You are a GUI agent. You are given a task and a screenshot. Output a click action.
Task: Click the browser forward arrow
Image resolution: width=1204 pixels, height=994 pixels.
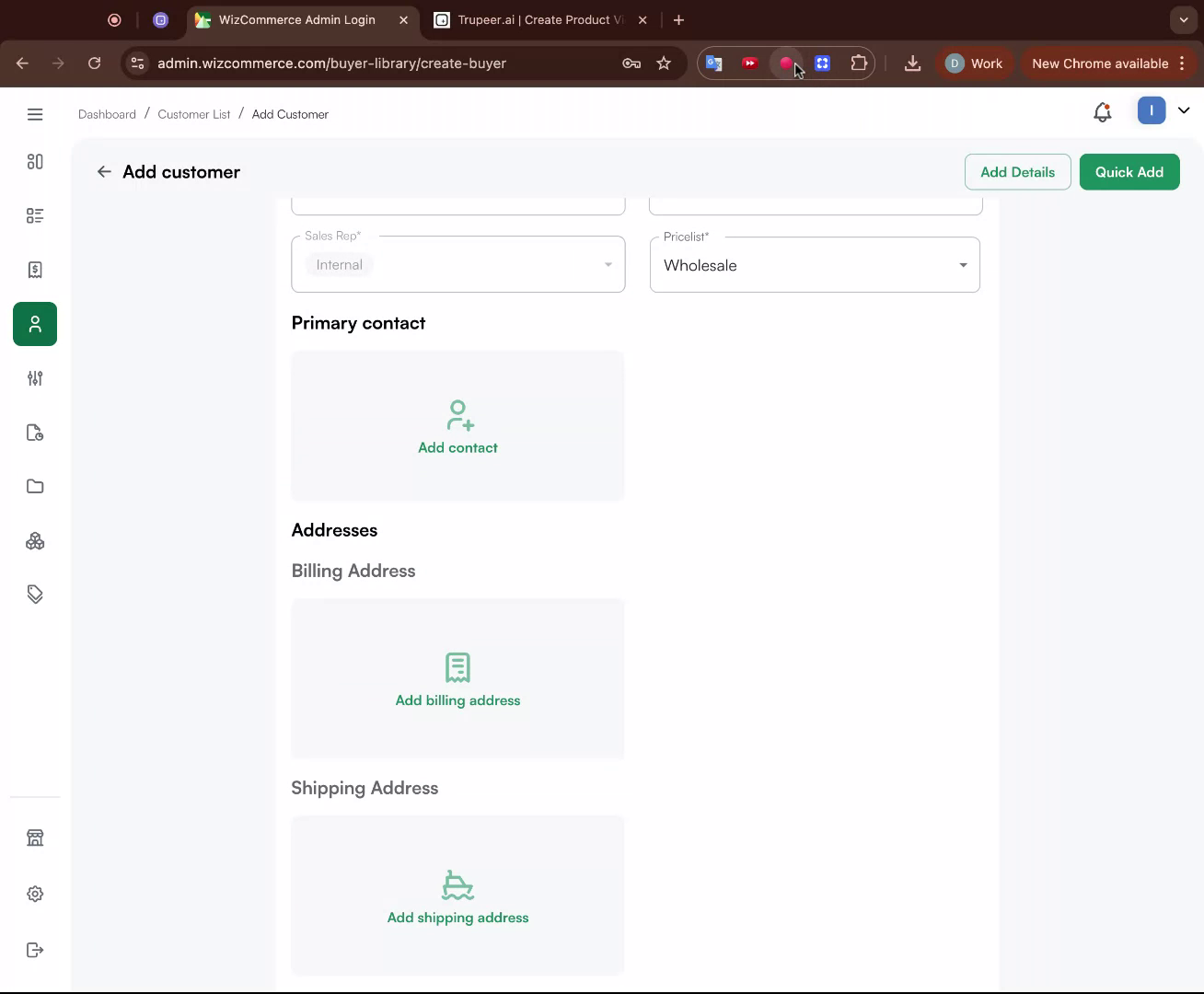(x=59, y=64)
